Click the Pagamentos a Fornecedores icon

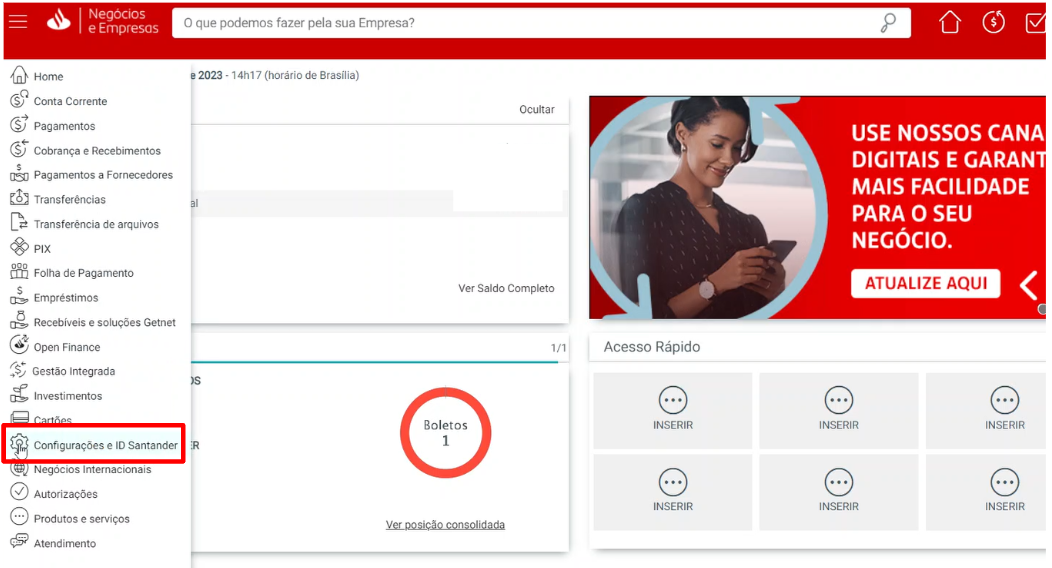coord(19,174)
